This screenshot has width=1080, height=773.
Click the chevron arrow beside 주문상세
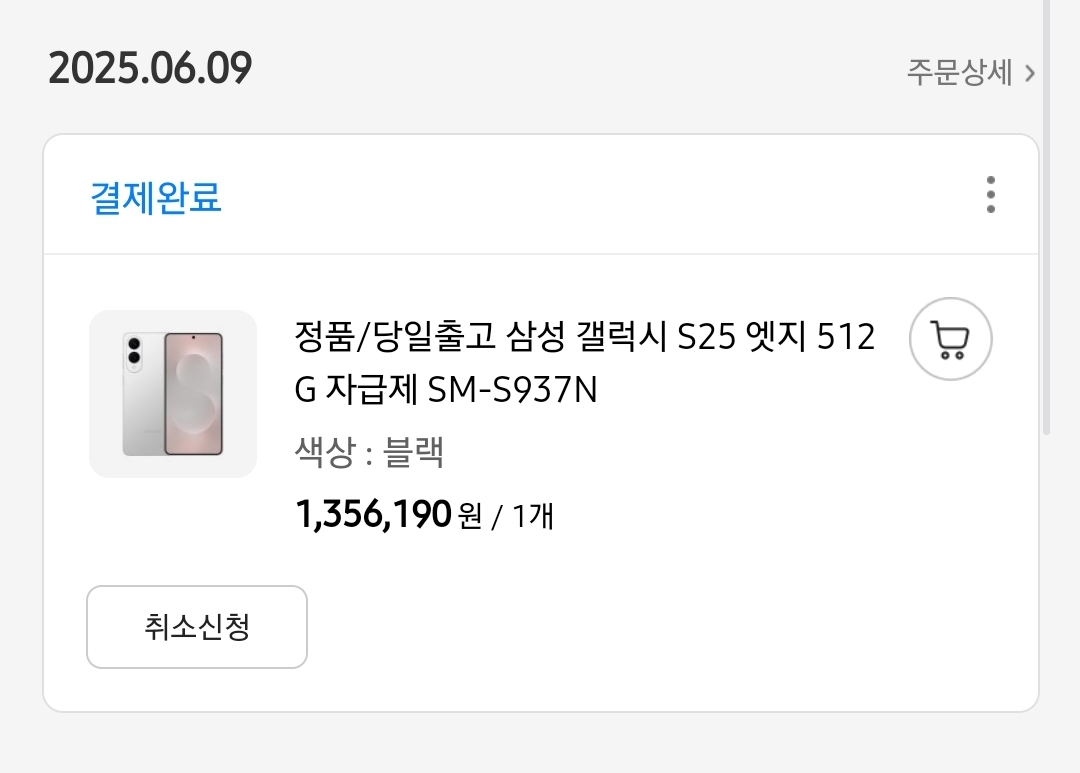coord(1030,74)
